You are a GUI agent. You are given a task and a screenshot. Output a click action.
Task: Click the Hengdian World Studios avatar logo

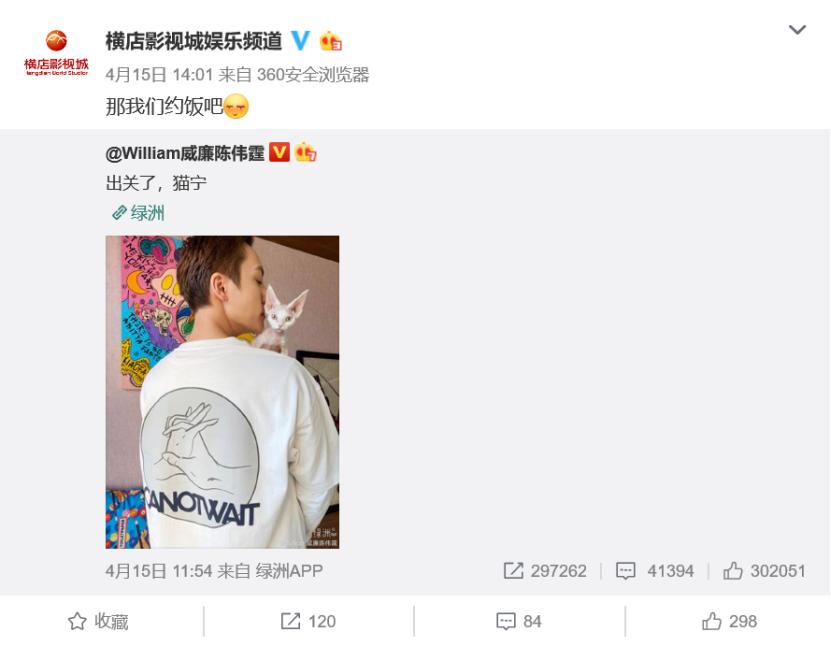click(56, 54)
